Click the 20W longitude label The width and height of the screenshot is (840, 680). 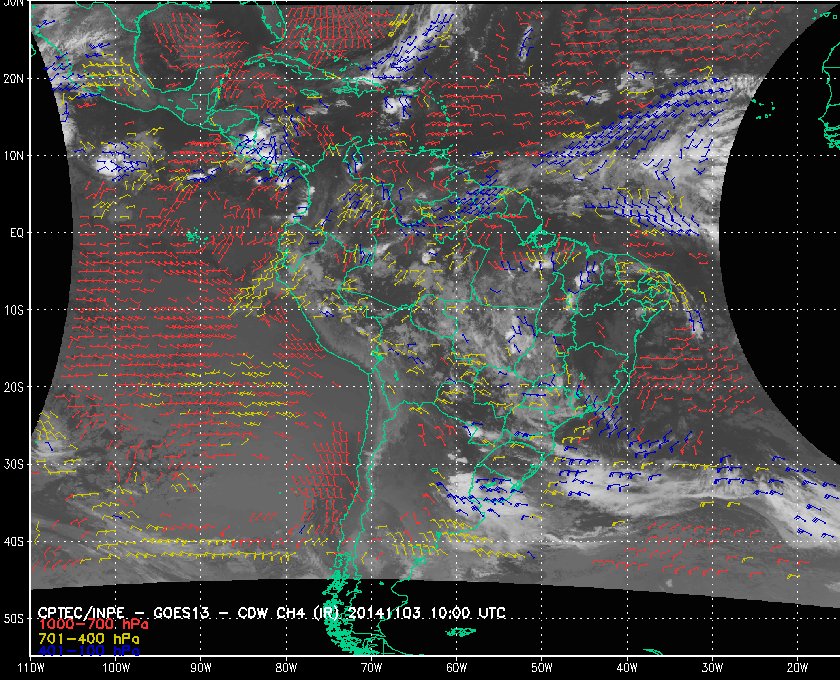tap(797, 667)
